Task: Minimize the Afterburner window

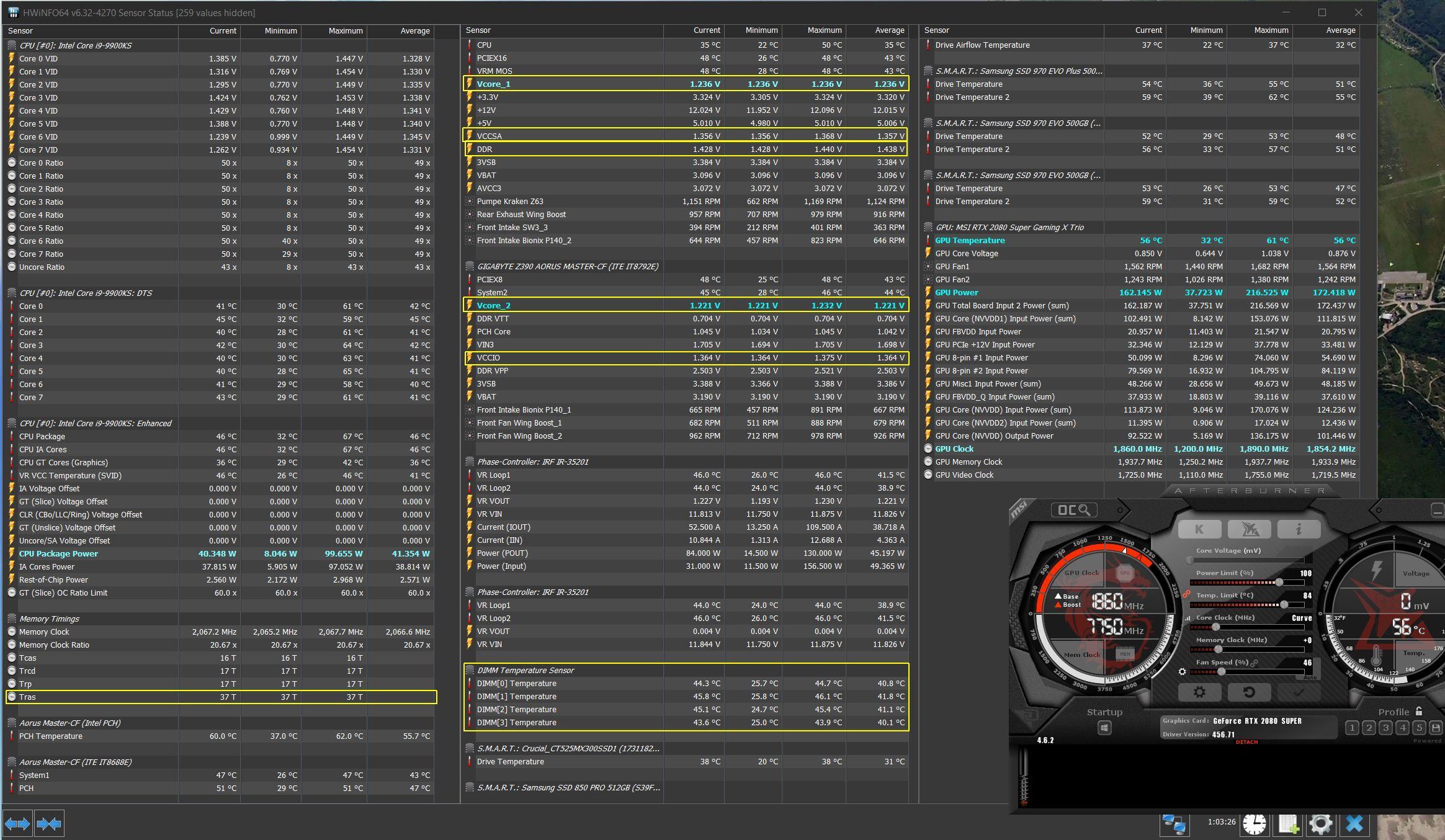Action: [1438, 511]
